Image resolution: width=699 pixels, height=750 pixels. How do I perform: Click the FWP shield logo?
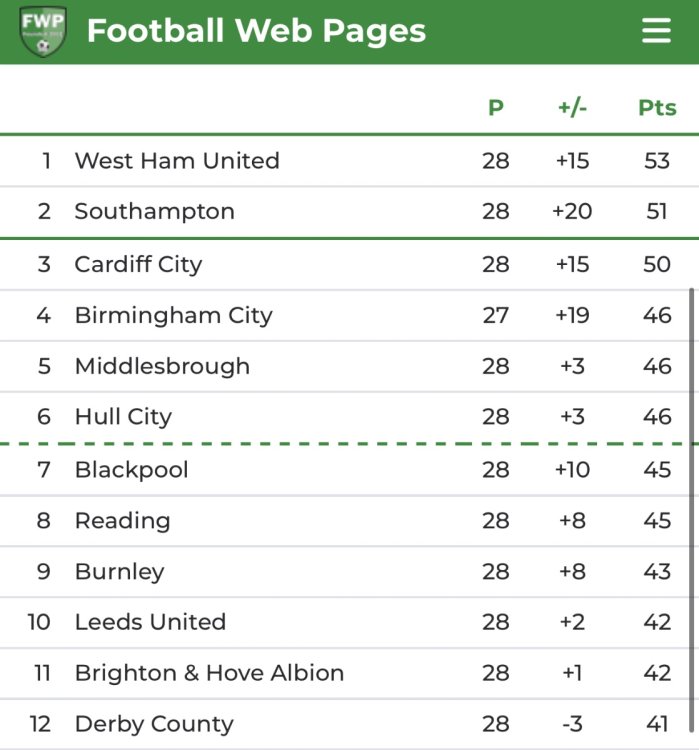[43, 31]
